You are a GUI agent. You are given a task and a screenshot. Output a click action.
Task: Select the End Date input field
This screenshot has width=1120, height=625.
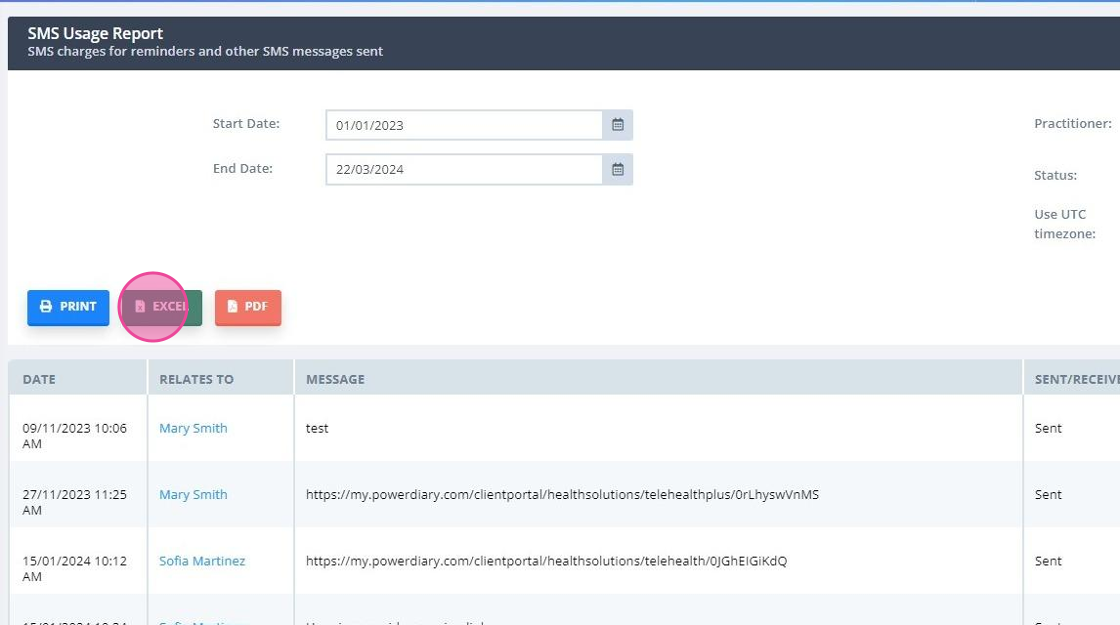(463, 168)
